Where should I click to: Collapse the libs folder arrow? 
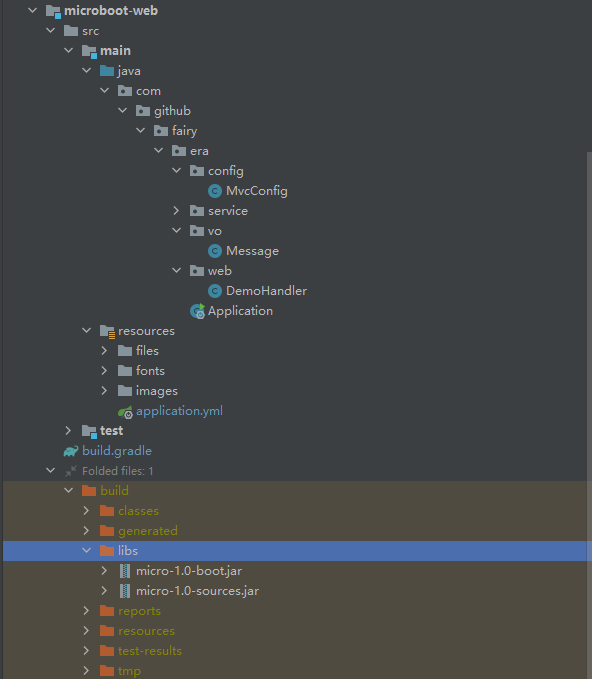coord(87,550)
